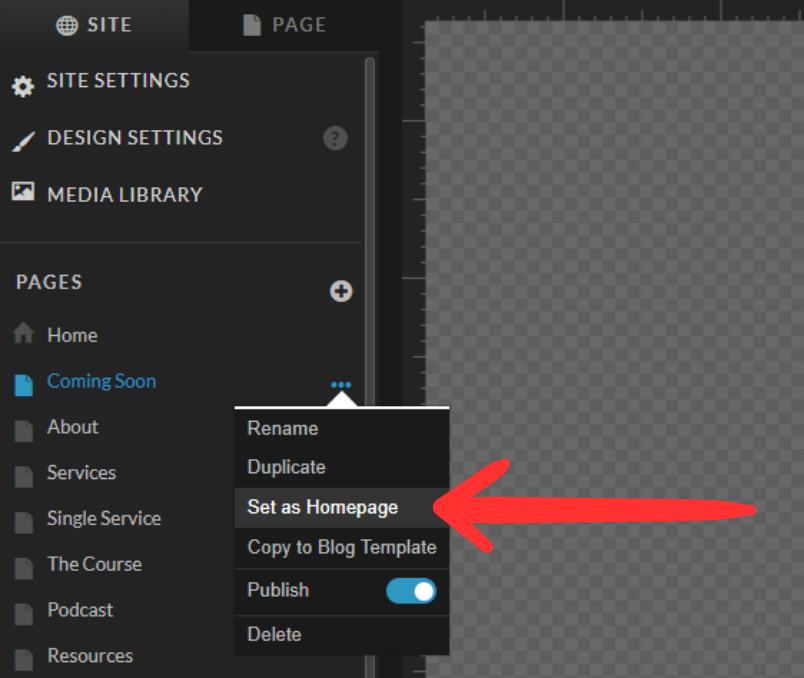Select the Podcast page
Viewport: 804px width, 678px height.
pyautogui.click(x=80, y=610)
